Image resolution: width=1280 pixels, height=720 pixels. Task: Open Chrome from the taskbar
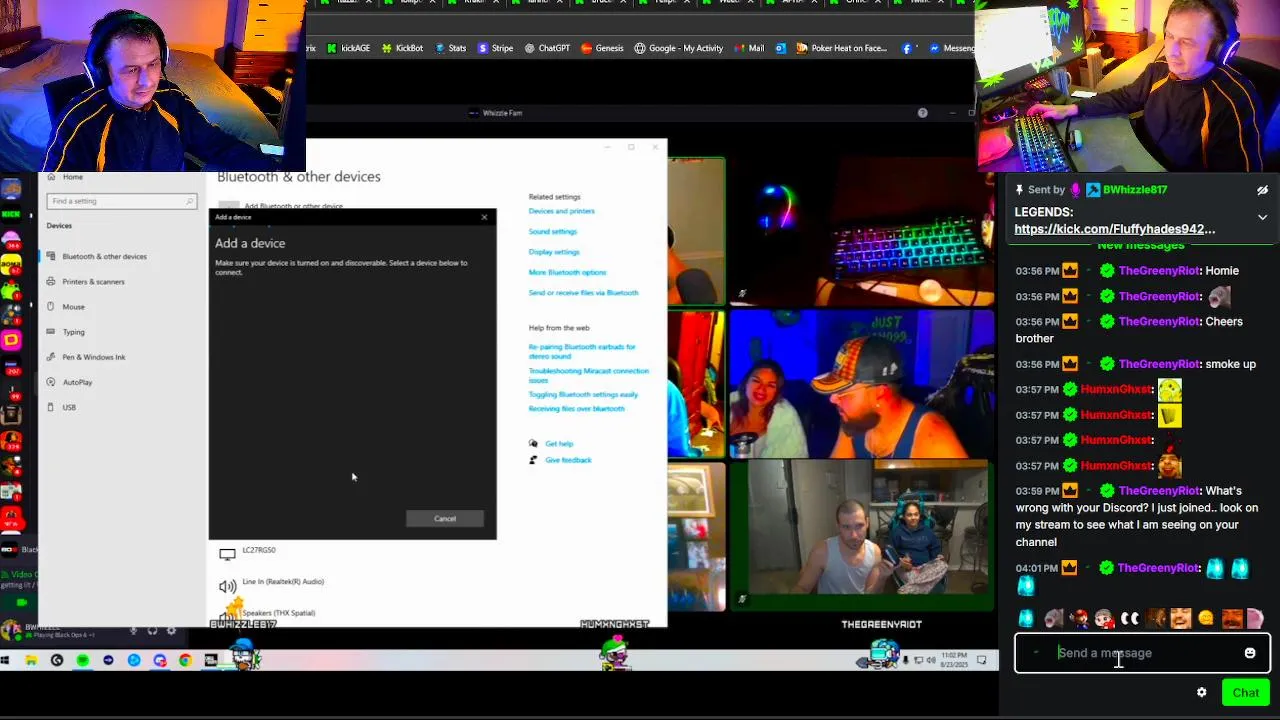185,660
